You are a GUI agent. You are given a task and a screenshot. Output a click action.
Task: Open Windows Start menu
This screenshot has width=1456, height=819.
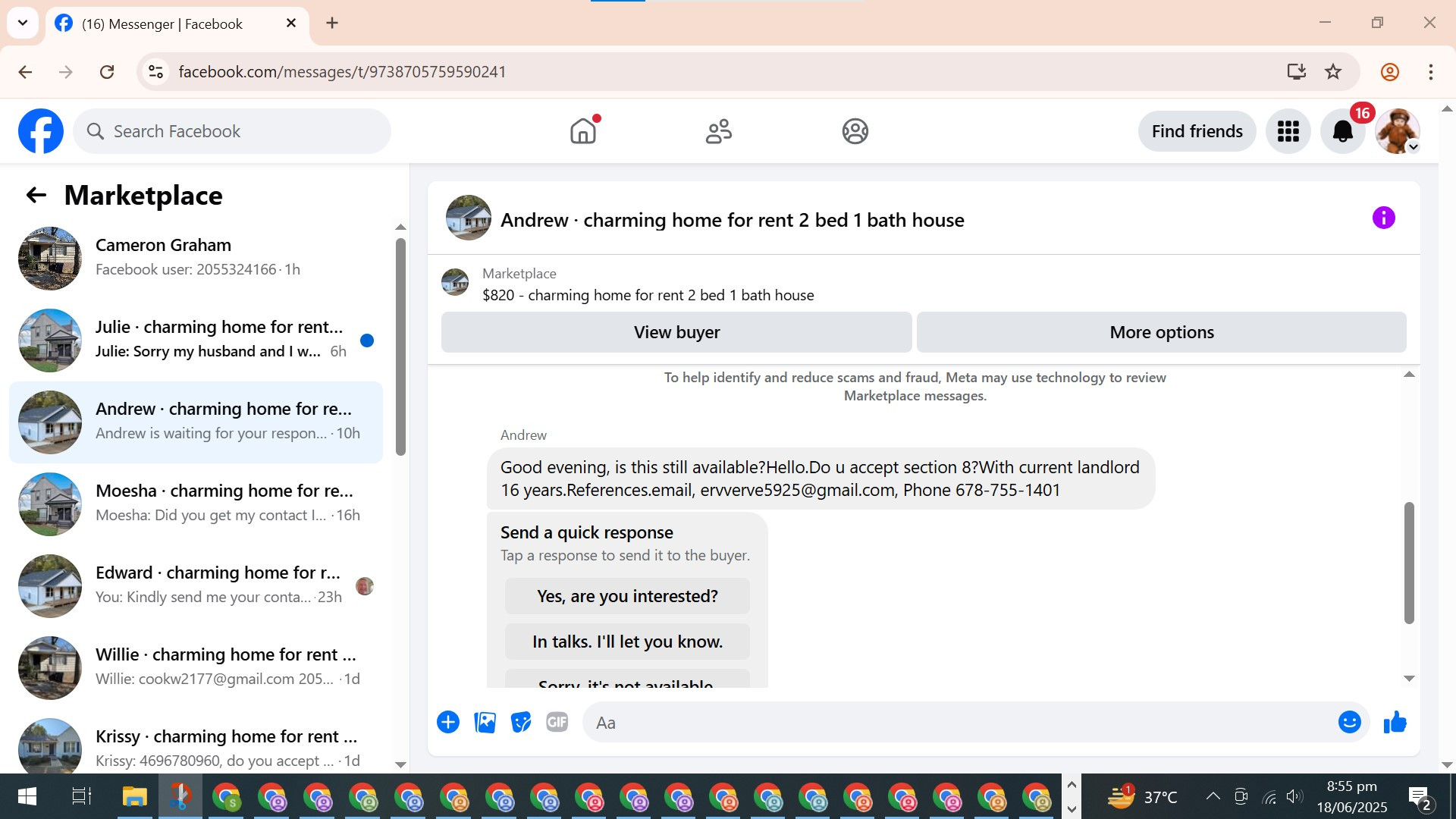pos(27,796)
